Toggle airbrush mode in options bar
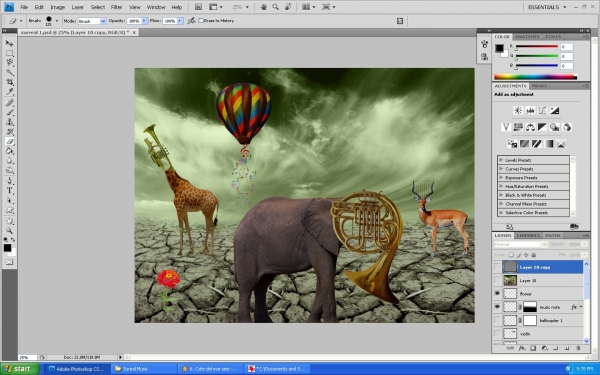This screenshot has width=600, height=375. [x=191, y=21]
